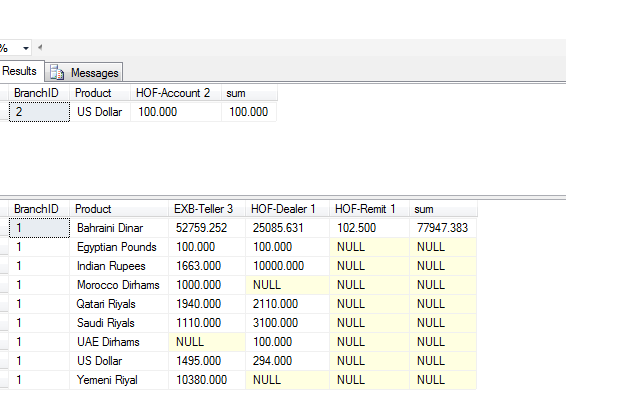
Task: Click the Messages tab icon
Action: (x=57, y=73)
